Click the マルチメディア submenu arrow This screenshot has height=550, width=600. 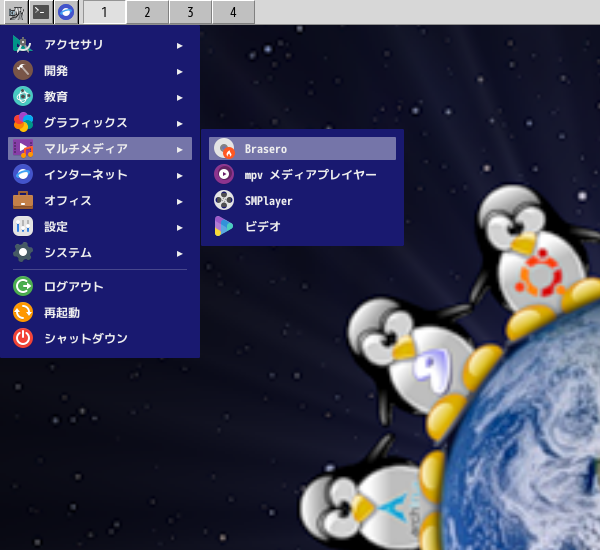179,150
